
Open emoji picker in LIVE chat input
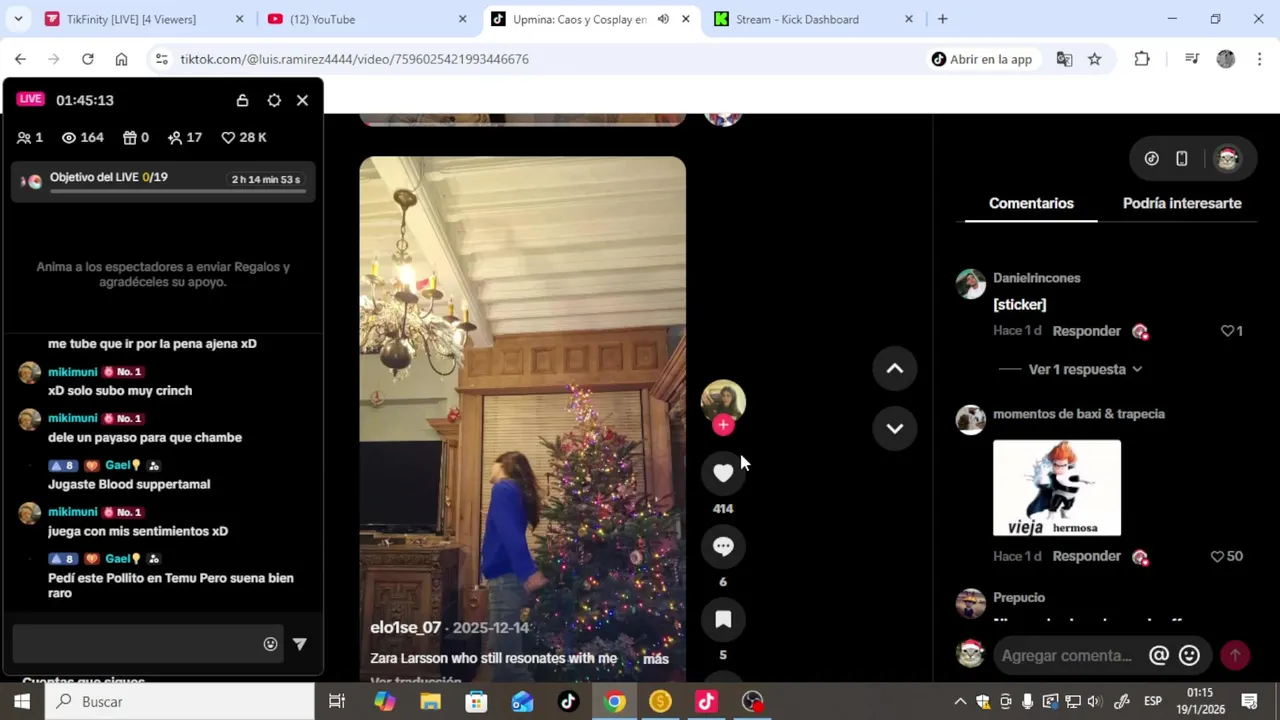(270, 644)
